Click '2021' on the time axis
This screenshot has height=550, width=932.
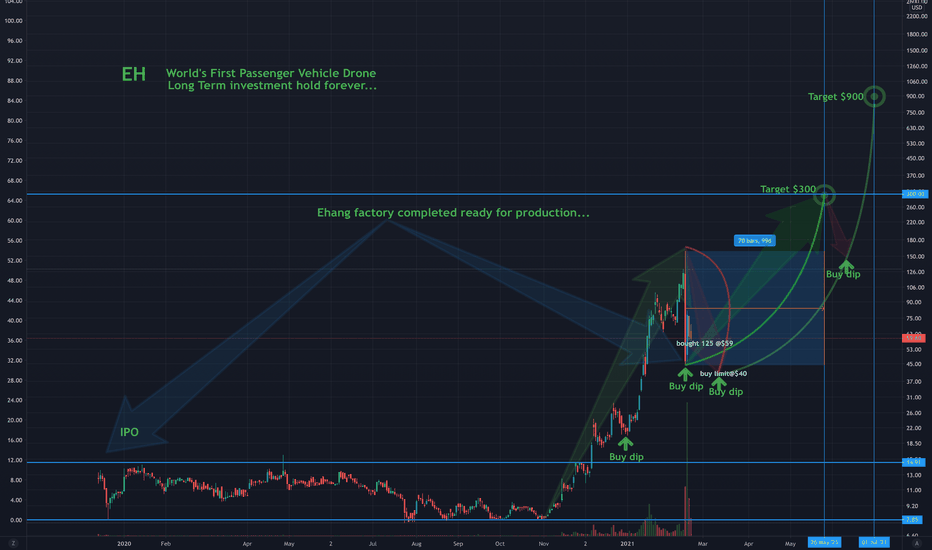627,543
